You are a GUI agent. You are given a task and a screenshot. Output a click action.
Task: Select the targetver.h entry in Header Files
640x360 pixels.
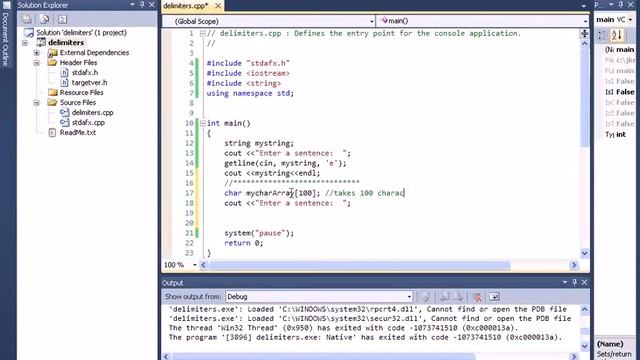click(89, 82)
